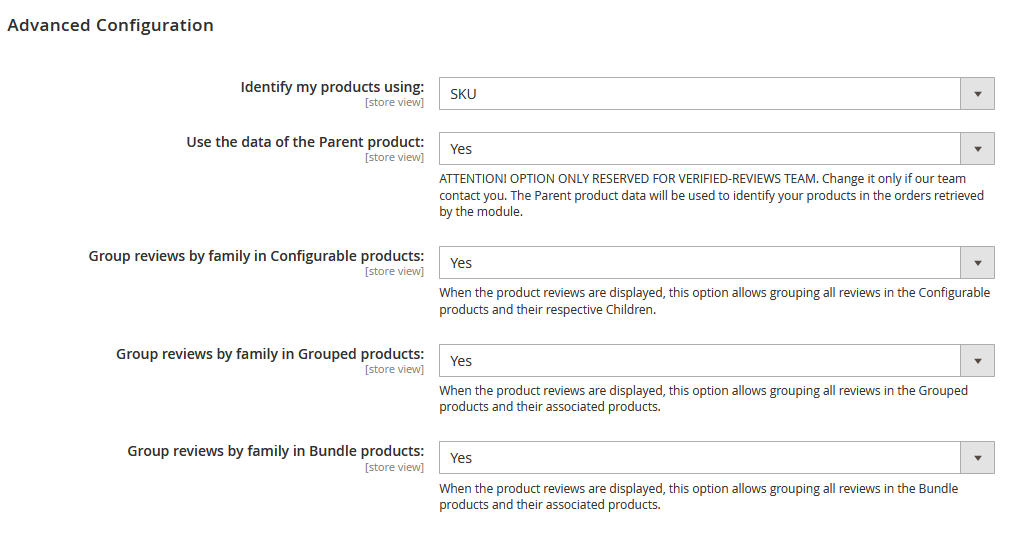
Task: Click the arrow icon of the SKU dropdown
Action: (x=977, y=94)
